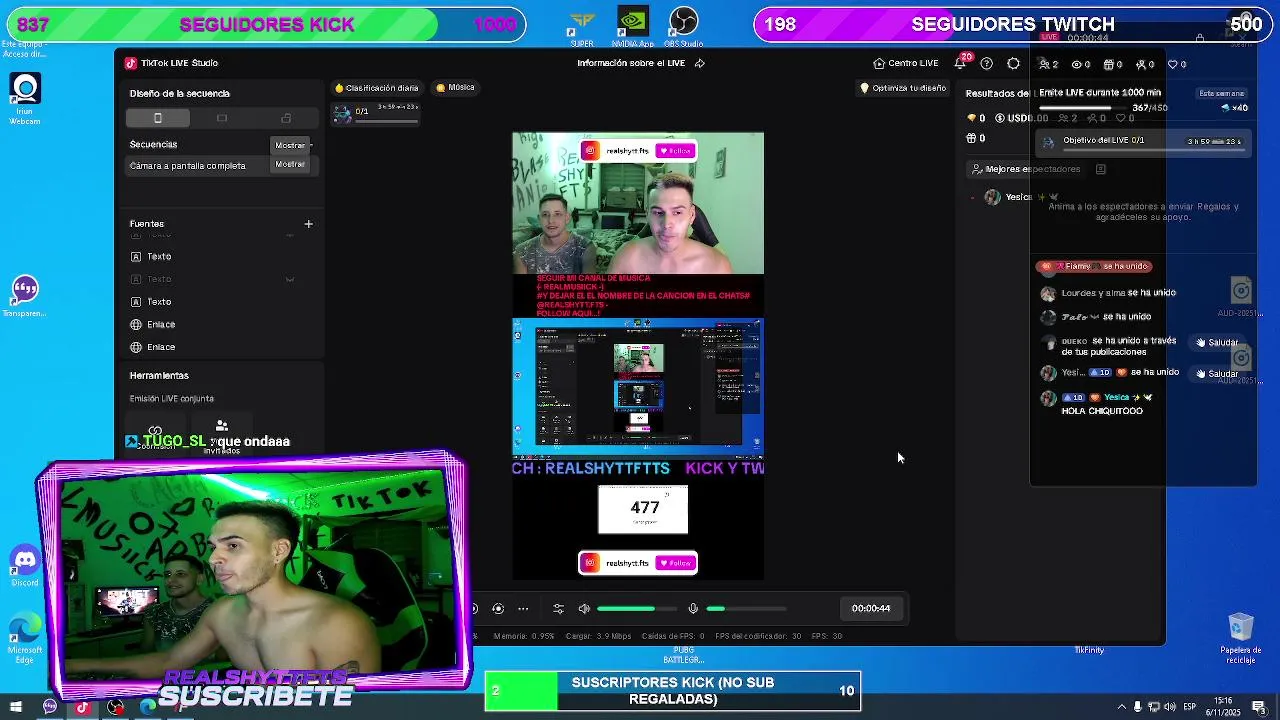Image resolution: width=1280 pixels, height=720 pixels.
Task: Click the Mostrar button beside Secuencias
Action: pos(290,145)
